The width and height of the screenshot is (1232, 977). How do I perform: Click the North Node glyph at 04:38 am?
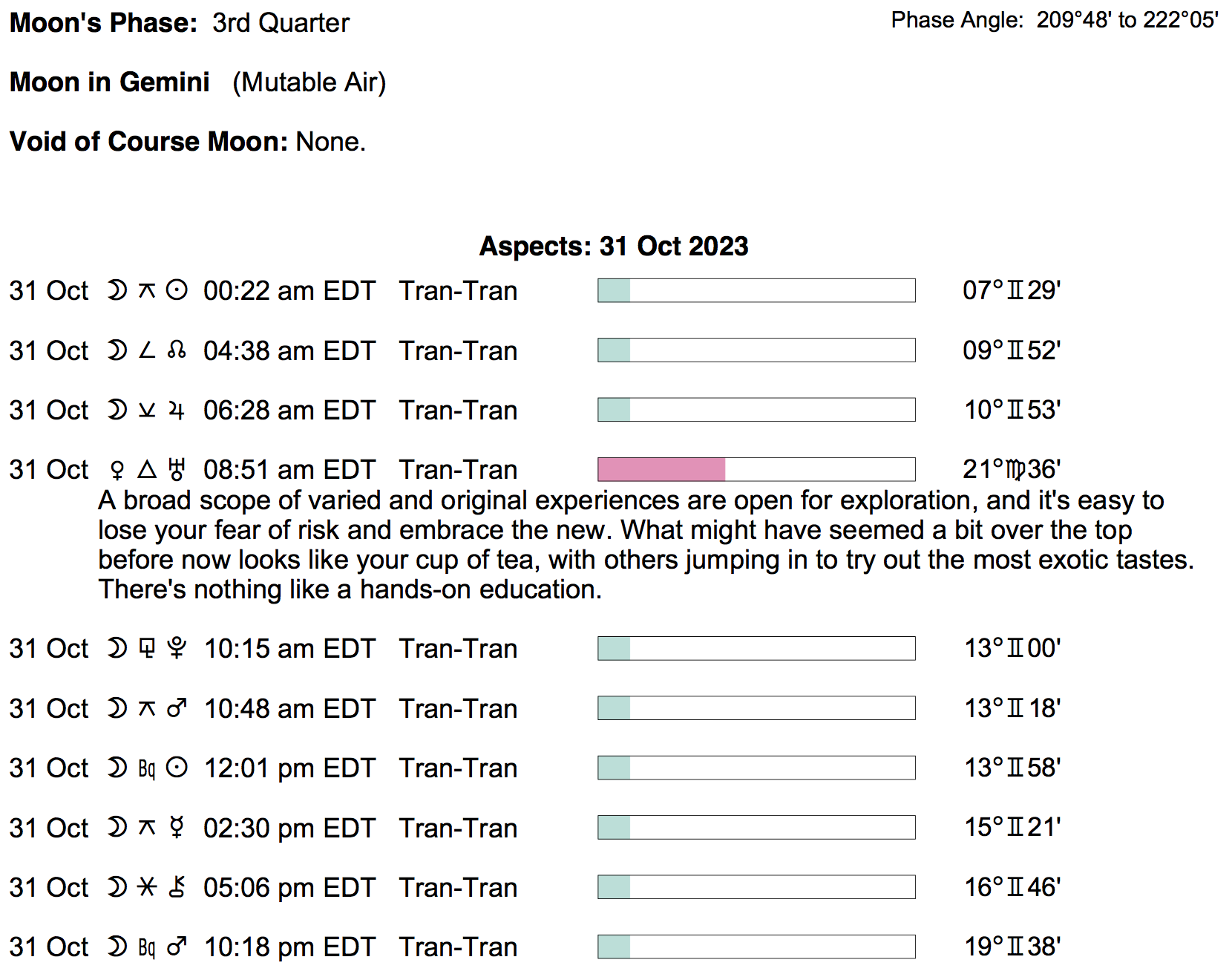177,350
